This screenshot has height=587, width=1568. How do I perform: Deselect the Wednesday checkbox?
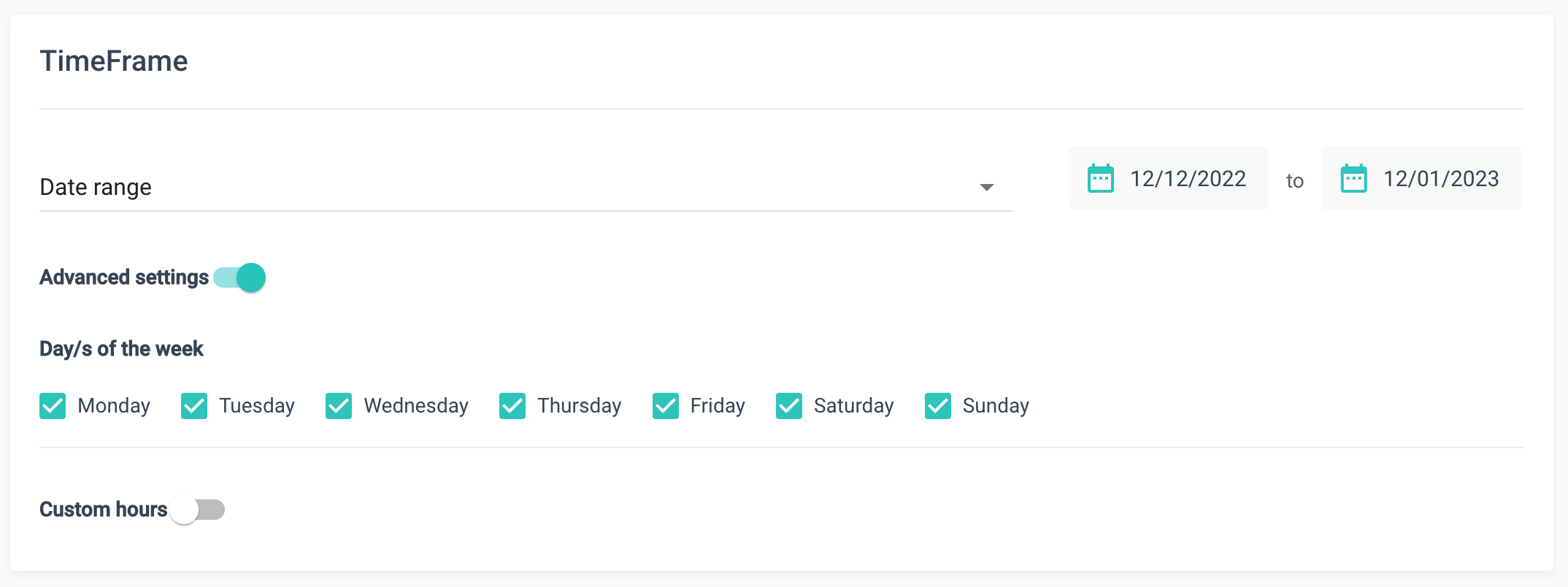[x=339, y=406]
